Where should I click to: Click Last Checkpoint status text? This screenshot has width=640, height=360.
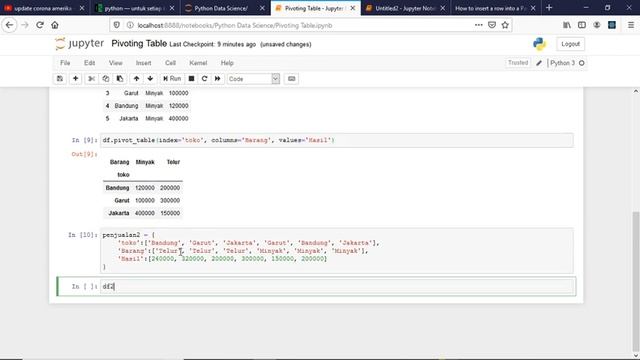(213, 44)
